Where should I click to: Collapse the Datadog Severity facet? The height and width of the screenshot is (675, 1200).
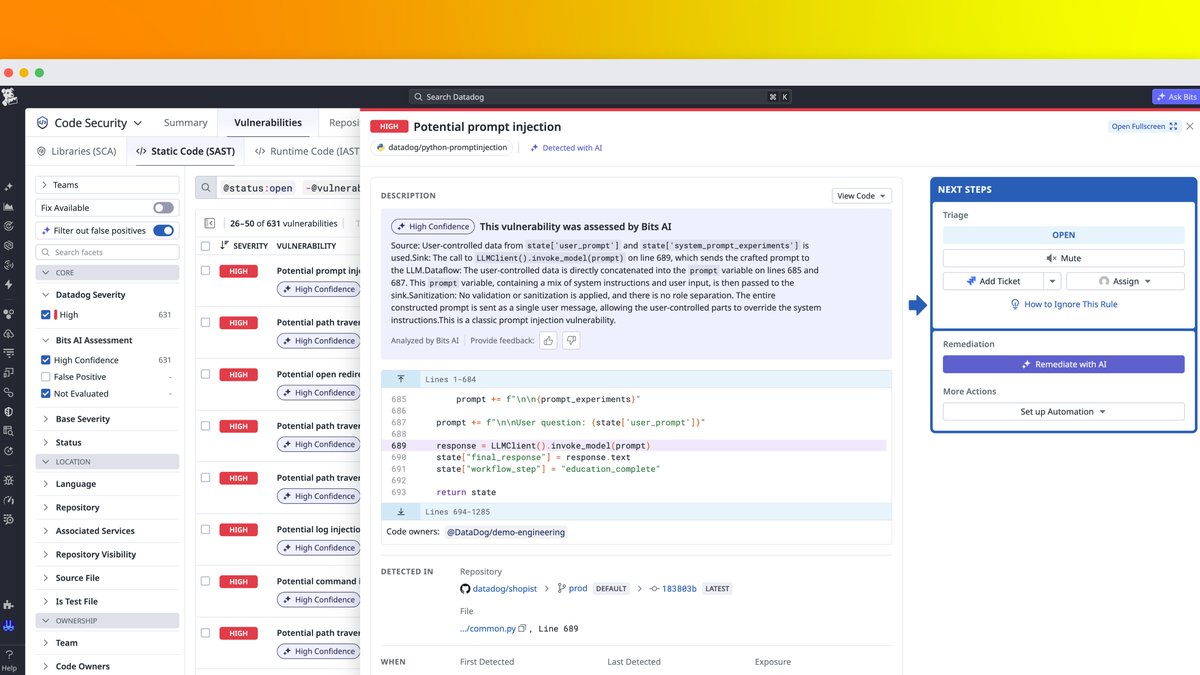[46, 295]
